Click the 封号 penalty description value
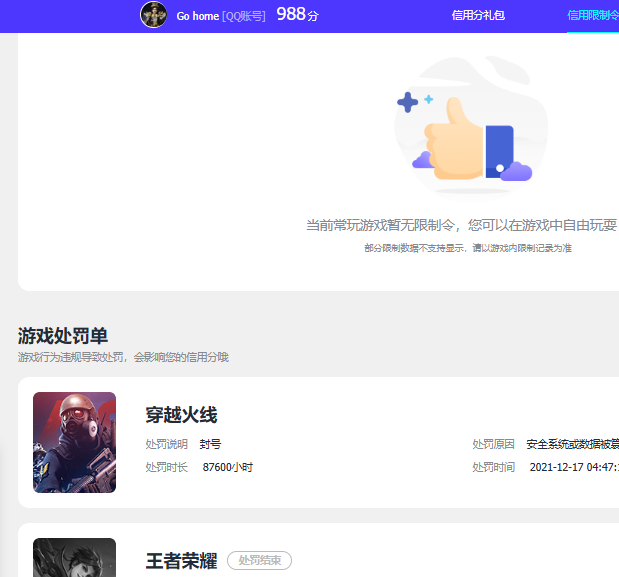This screenshot has height=577, width=619. click(210, 444)
